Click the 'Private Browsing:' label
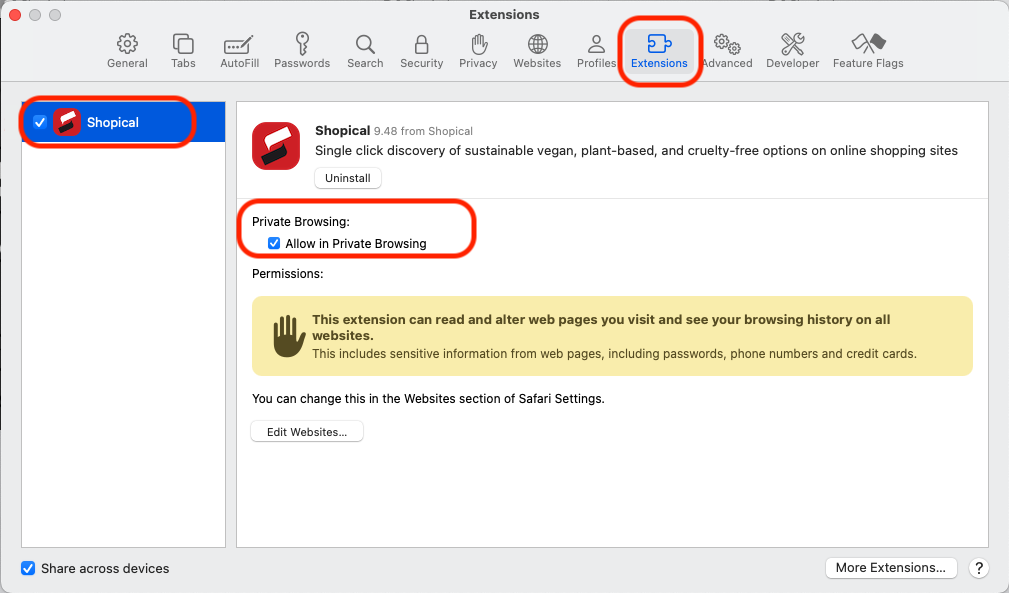1009x593 pixels. (x=301, y=222)
